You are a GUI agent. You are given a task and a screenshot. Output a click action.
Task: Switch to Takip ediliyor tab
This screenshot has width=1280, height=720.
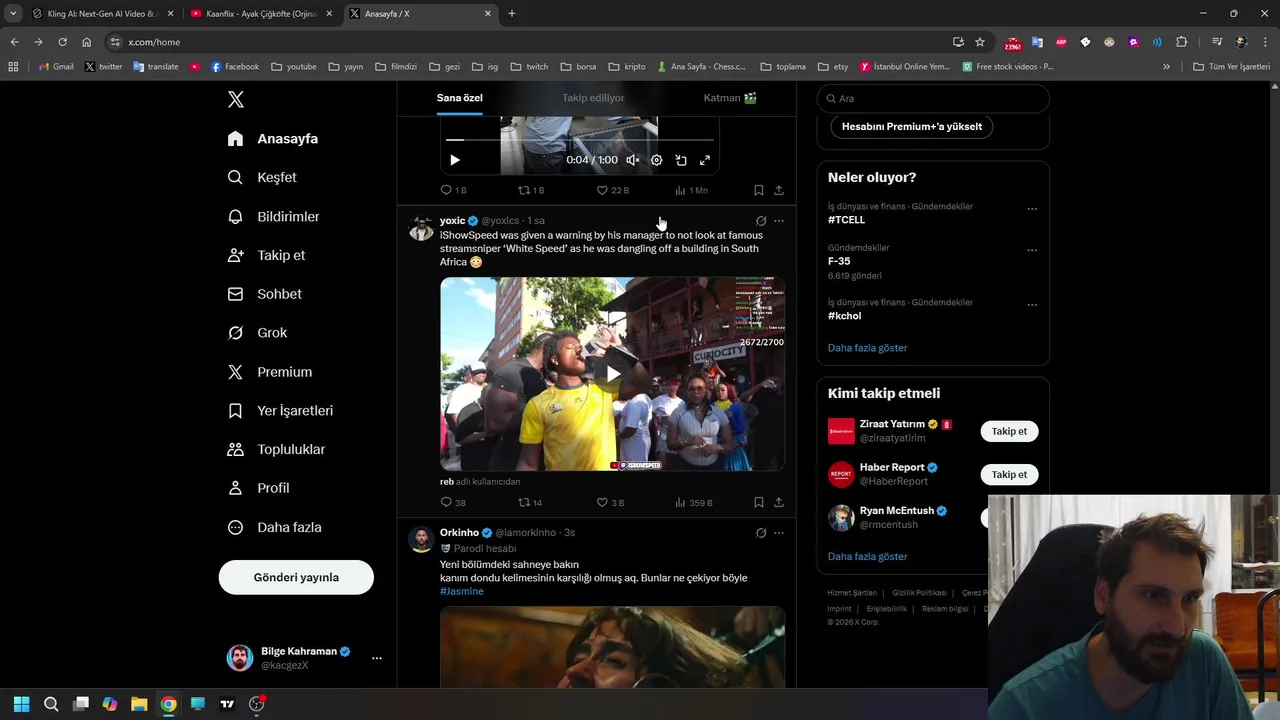[593, 98]
